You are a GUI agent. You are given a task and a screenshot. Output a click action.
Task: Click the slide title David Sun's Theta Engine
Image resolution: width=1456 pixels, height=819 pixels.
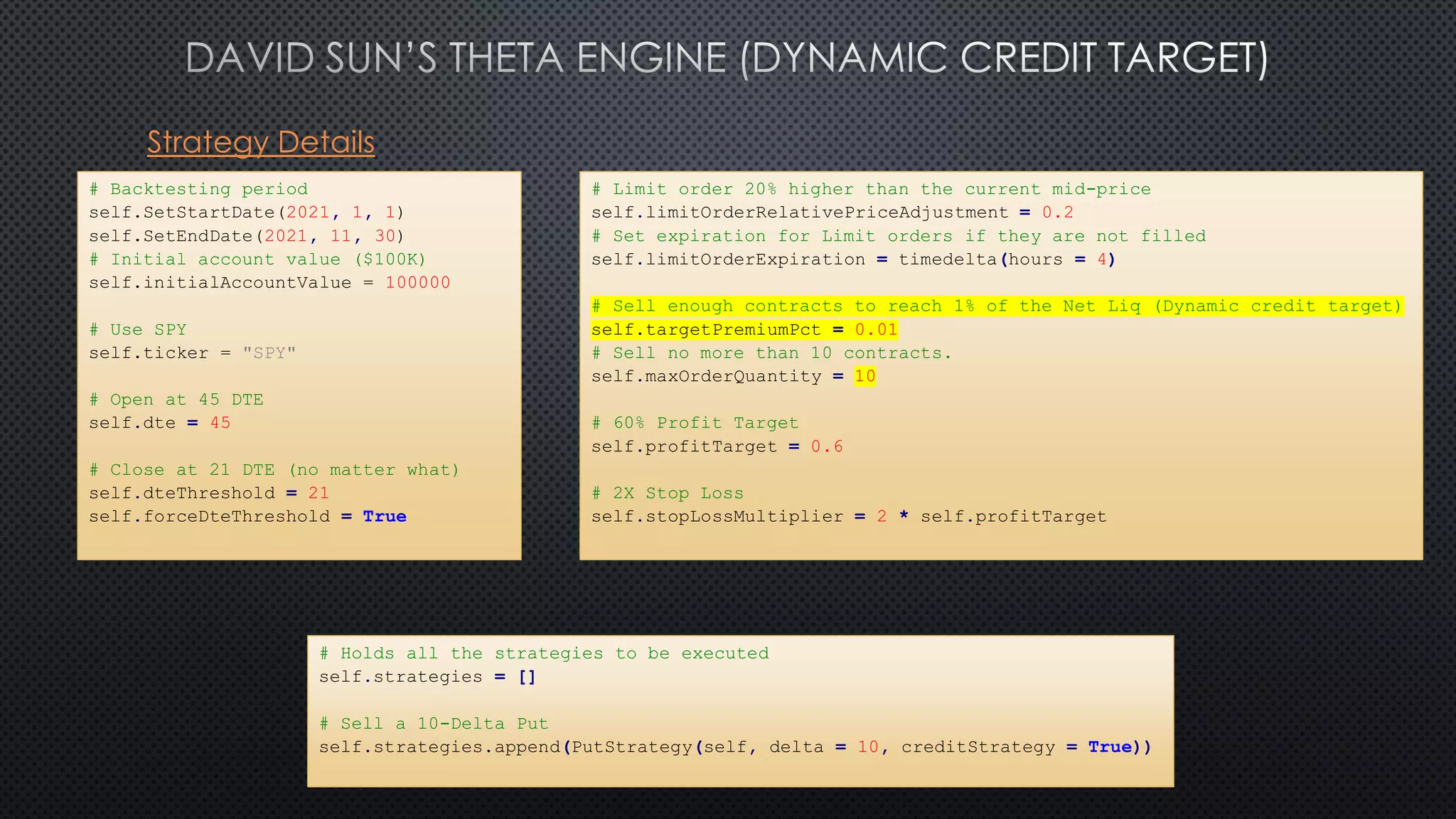(726, 58)
